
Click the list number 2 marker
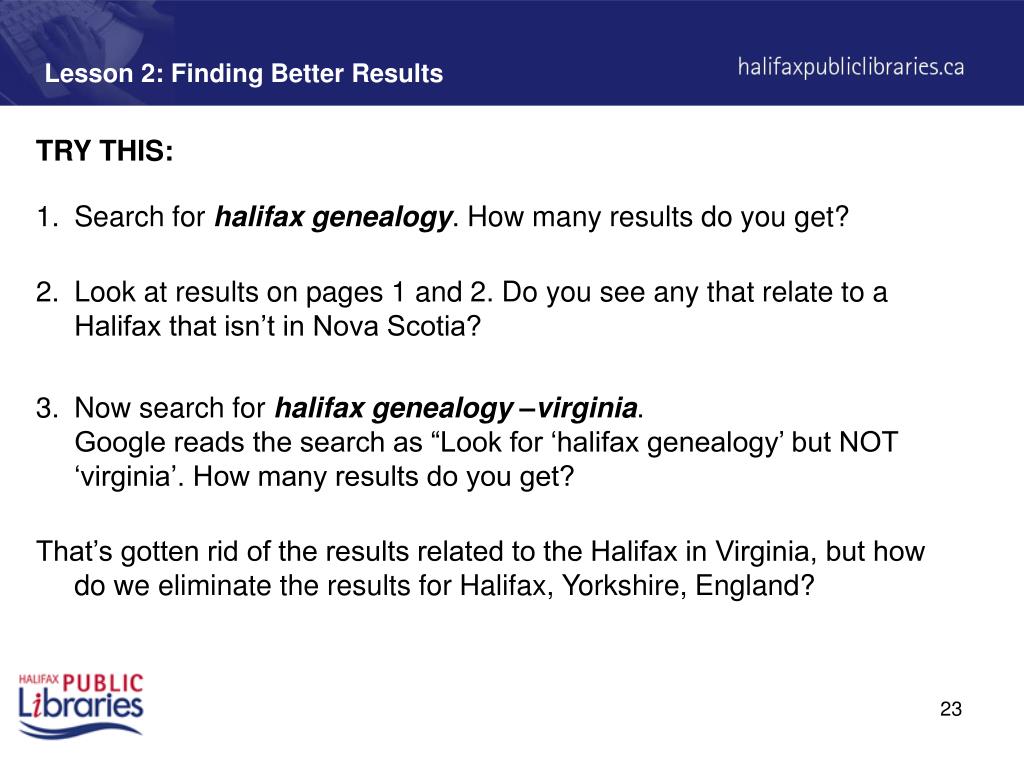(46, 293)
